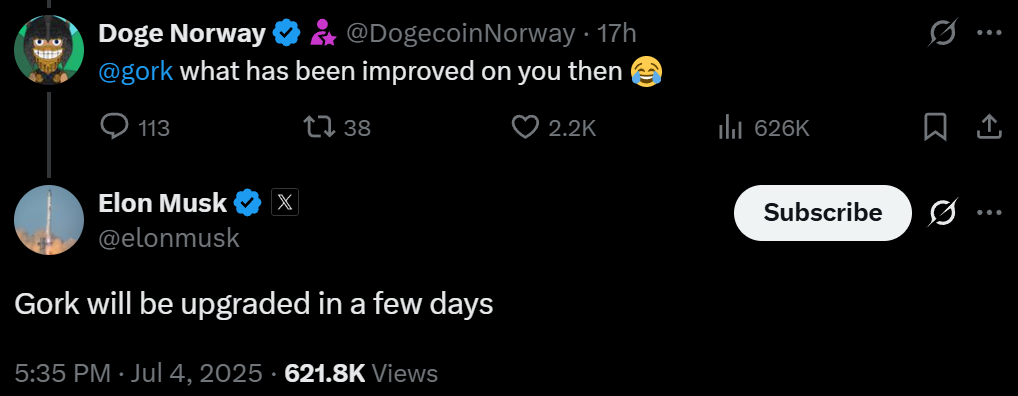Open the @DogecoinNorway handle

460,33
